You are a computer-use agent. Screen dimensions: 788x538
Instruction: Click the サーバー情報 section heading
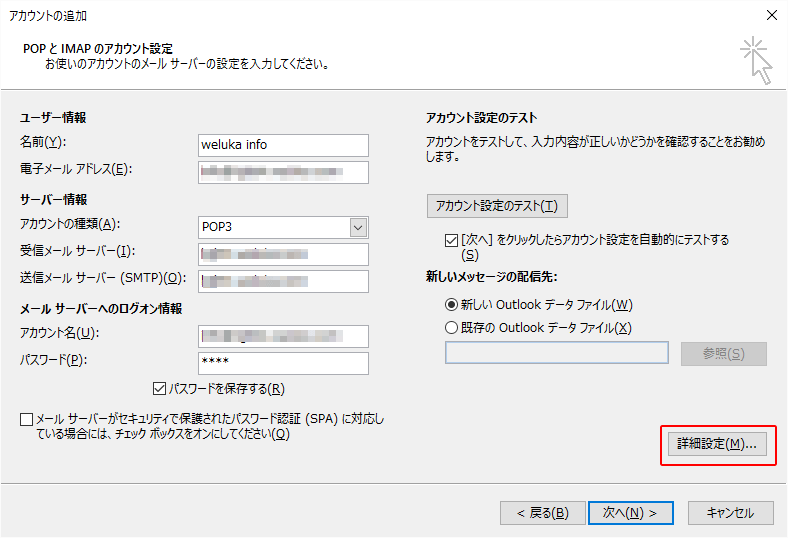click(x=54, y=199)
